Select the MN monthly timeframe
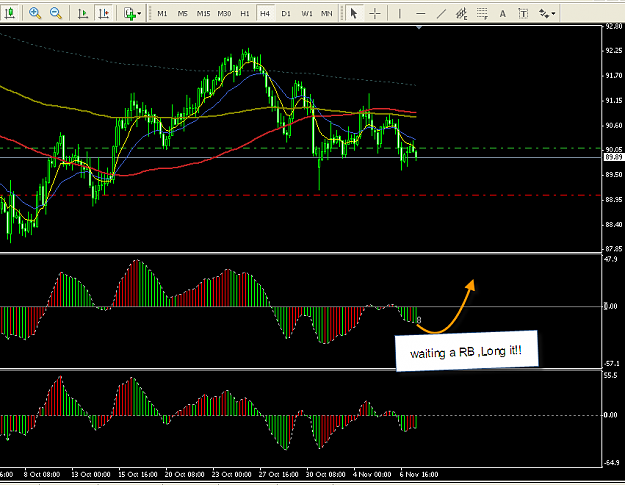The height and width of the screenshot is (485, 625). coord(326,14)
